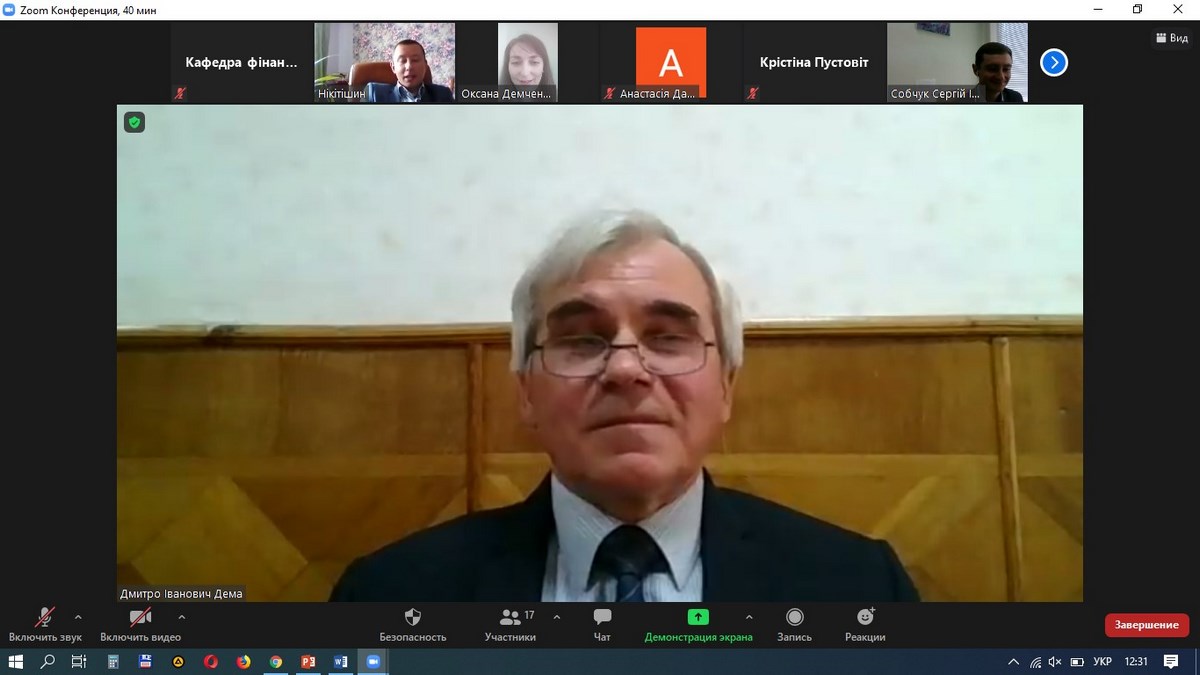Start recording with the Запись button

click(x=794, y=624)
